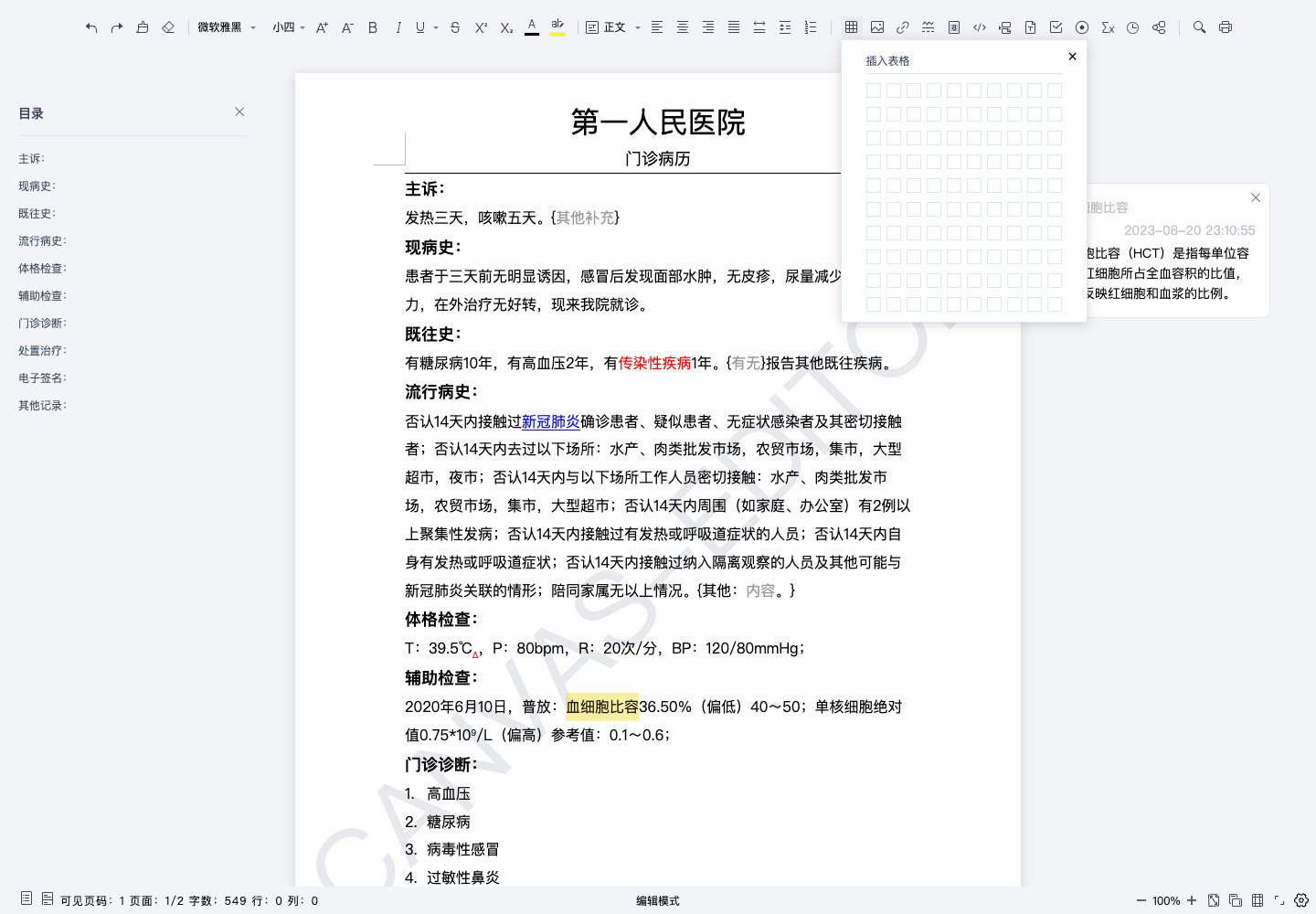The width and height of the screenshot is (1316, 914).
Task: Print the document
Action: tap(1226, 27)
